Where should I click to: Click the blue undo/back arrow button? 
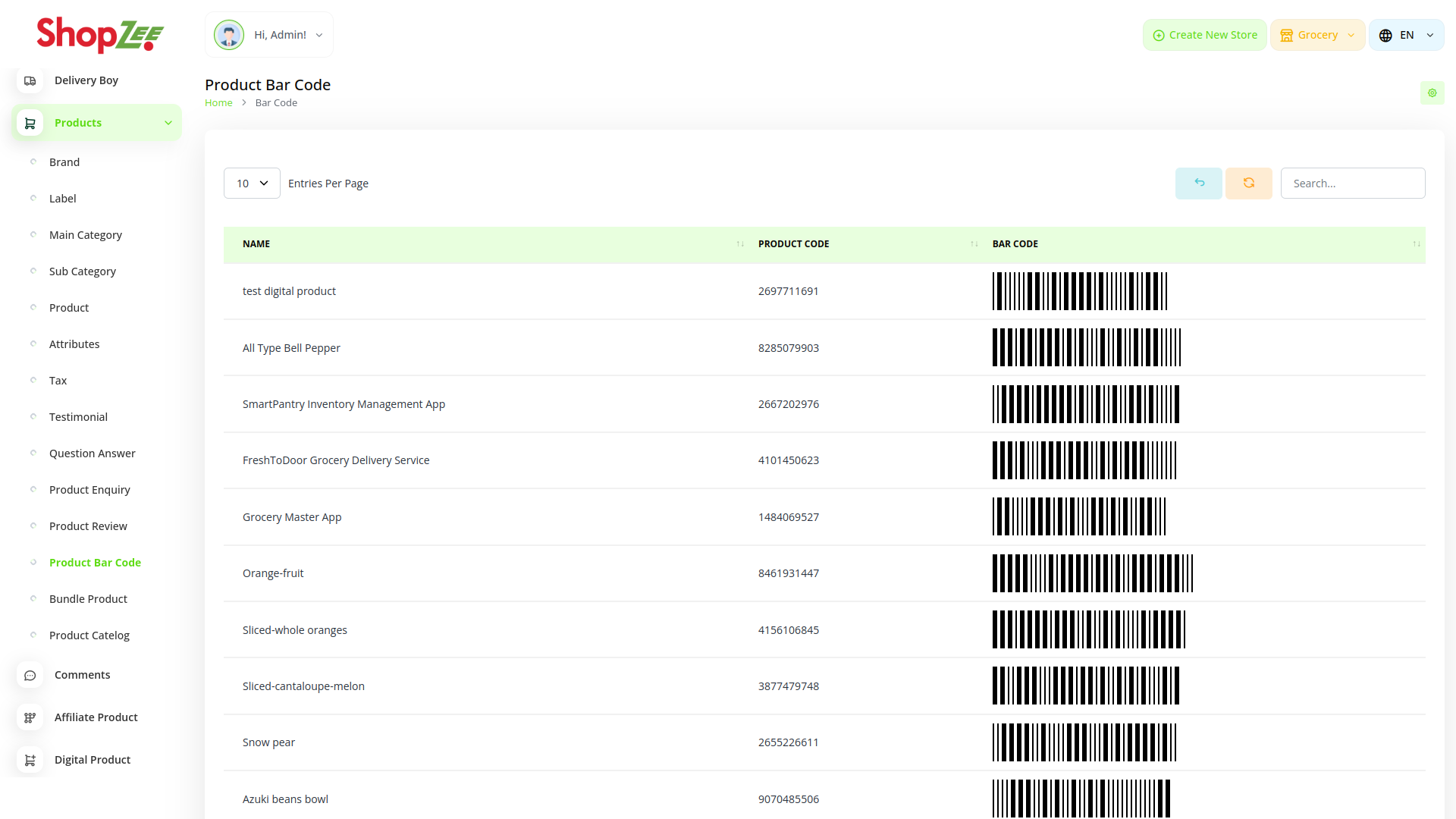(1198, 184)
